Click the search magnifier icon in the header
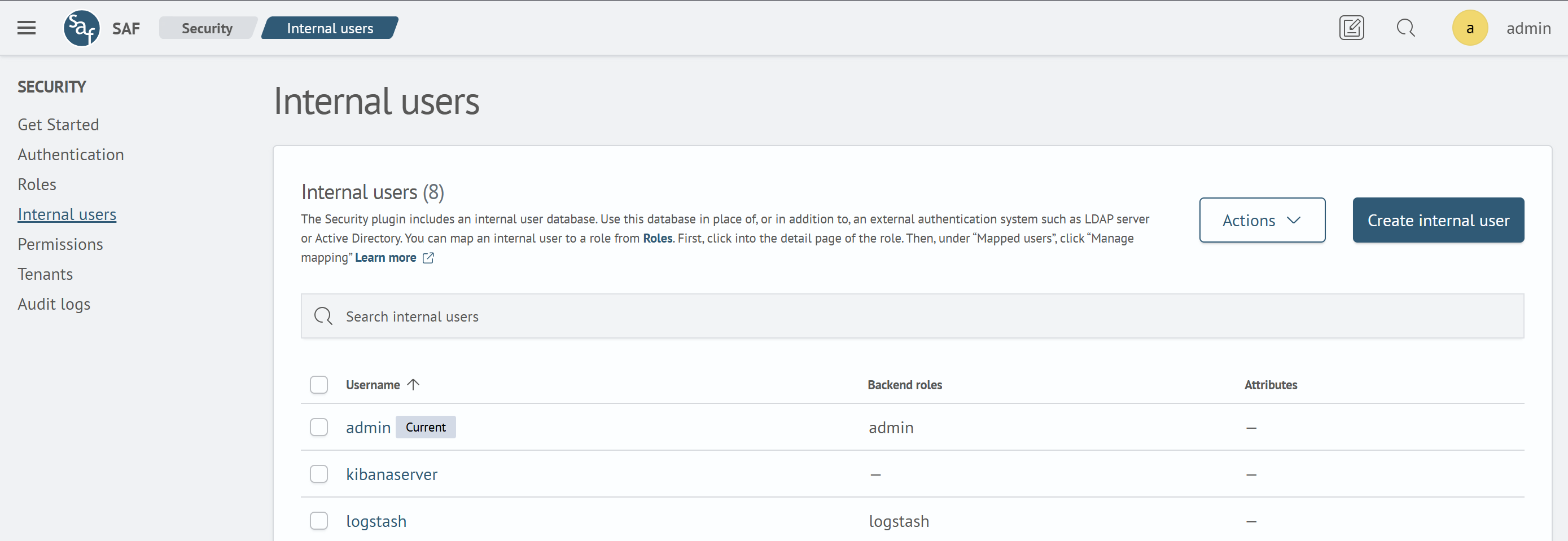 (x=1406, y=28)
